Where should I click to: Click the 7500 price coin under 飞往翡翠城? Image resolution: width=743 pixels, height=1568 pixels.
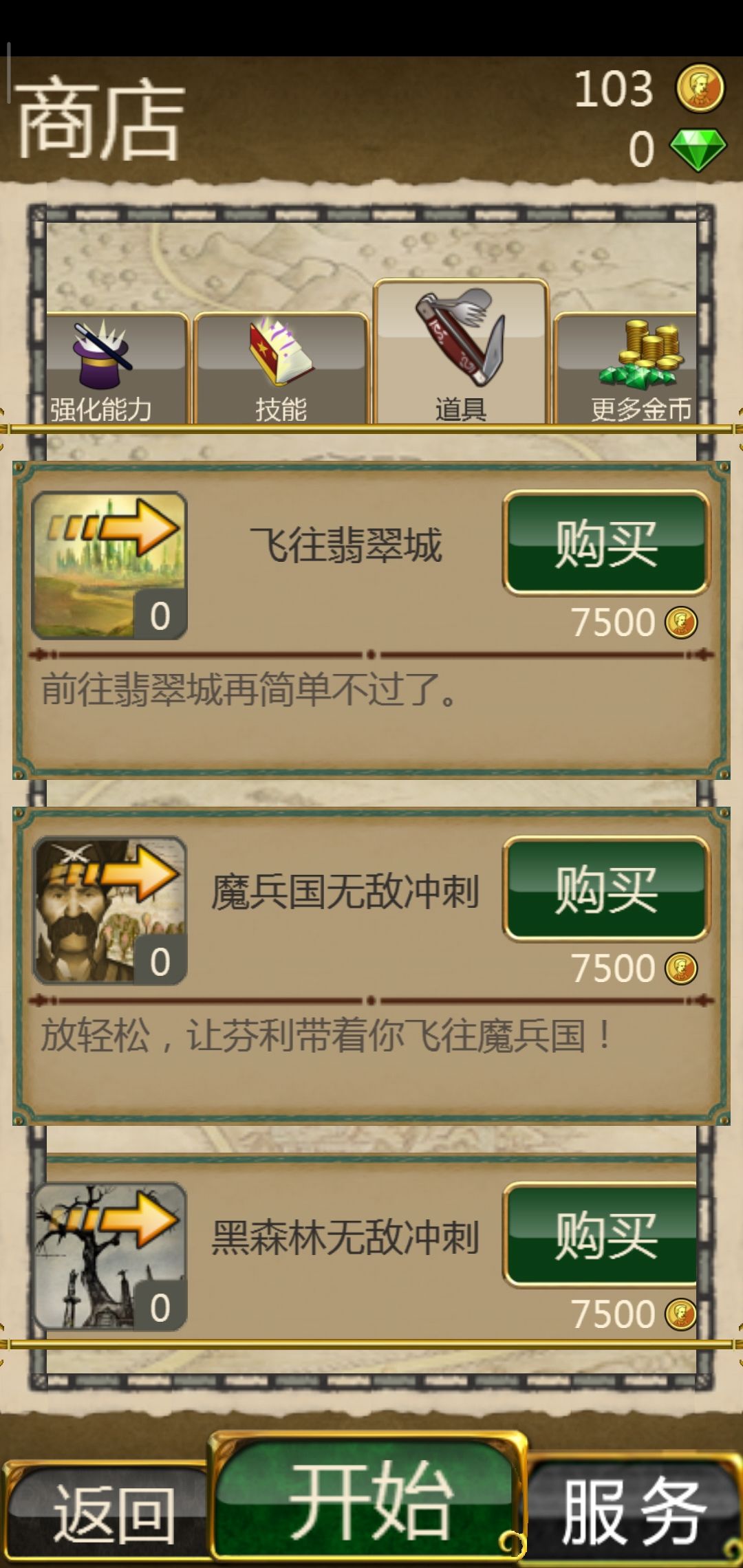pyautogui.click(x=681, y=622)
